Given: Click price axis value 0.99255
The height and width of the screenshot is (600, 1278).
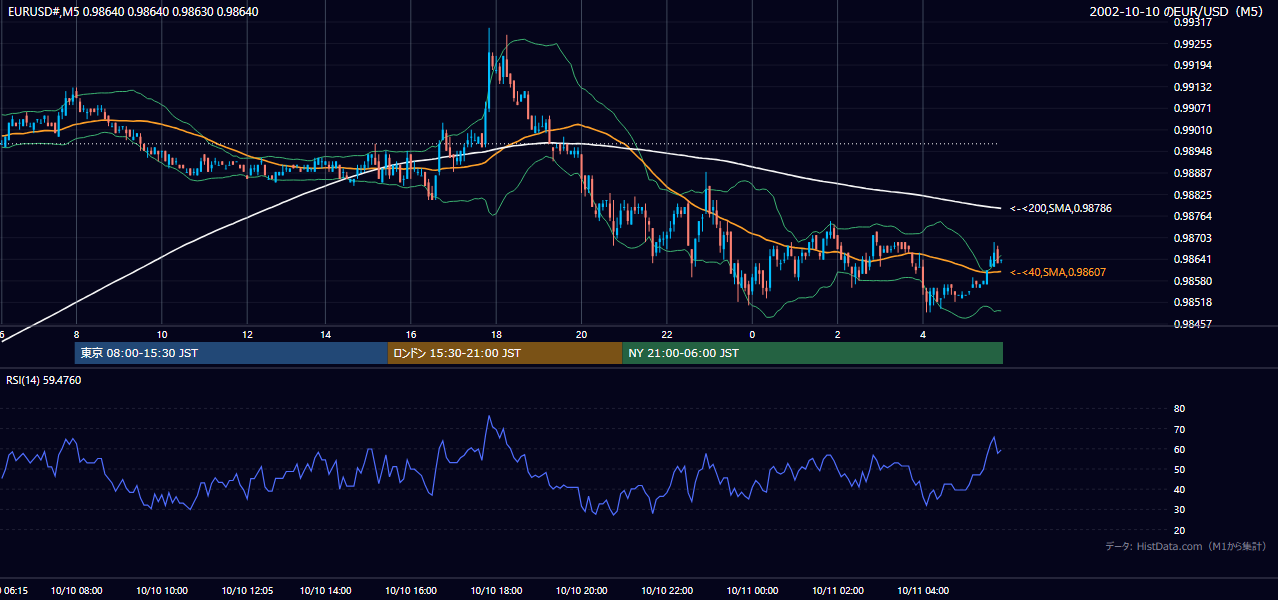Looking at the screenshot, I should coord(1191,44).
